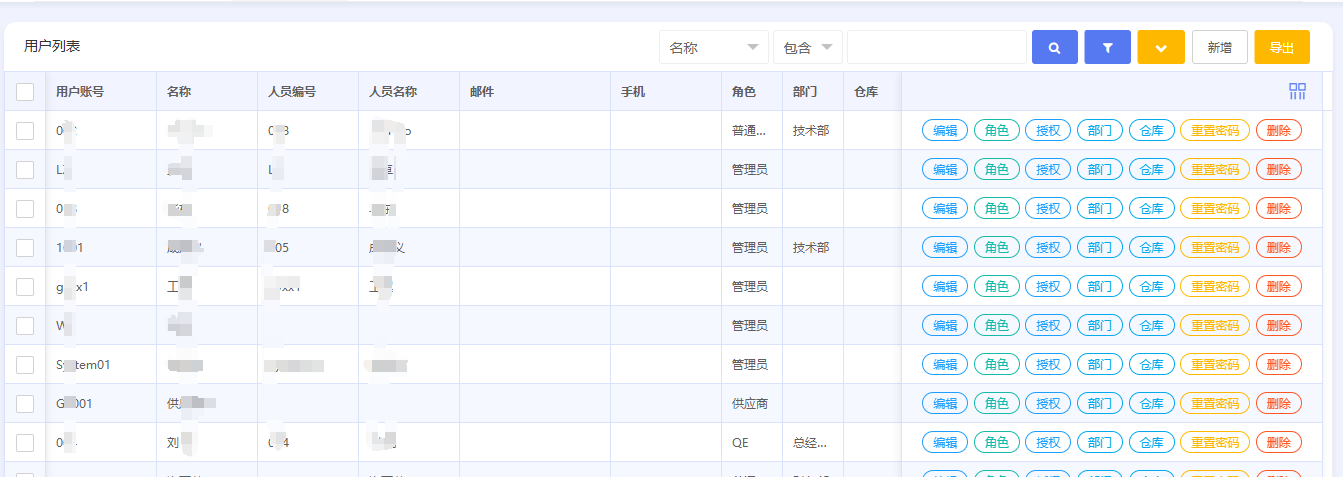Screen dimensions: 1343x477
Task: Click 授权 in the tem01 account row
Action: [1048, 364]
